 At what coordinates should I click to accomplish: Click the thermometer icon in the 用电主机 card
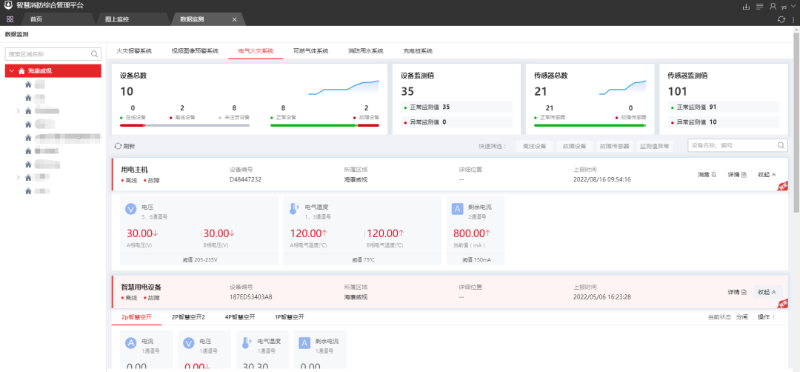click(x=294, y=210)
